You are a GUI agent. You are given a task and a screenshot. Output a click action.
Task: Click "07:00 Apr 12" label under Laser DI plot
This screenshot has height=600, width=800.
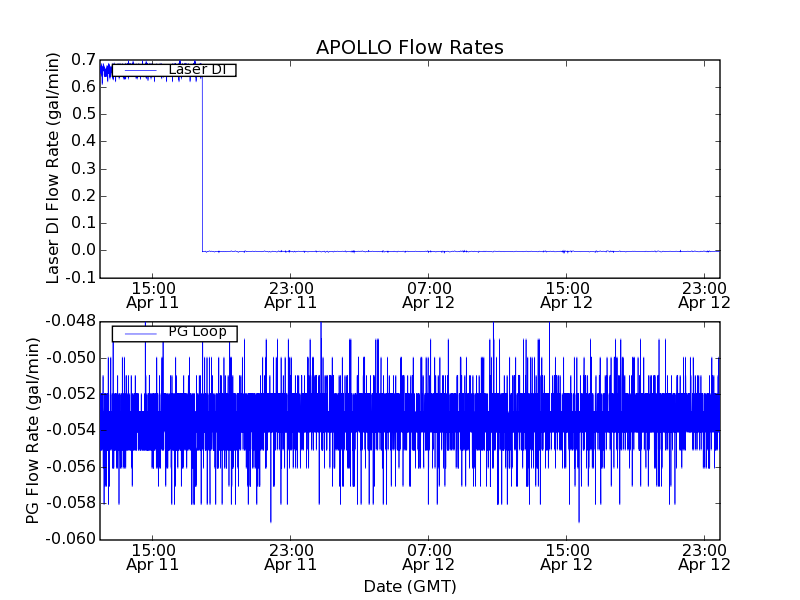[x=429, y=296]
